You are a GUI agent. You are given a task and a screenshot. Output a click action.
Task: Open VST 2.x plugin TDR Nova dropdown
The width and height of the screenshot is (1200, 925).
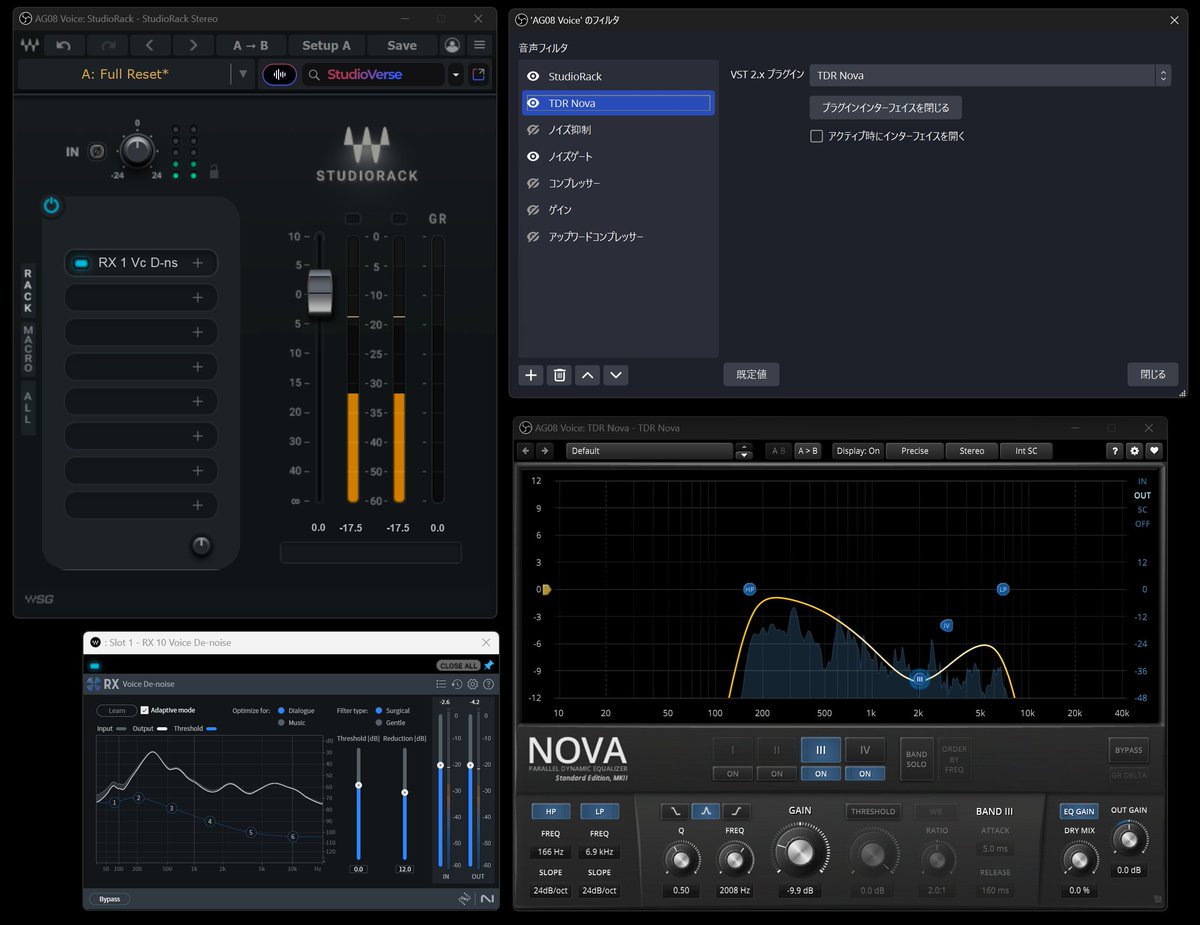click(x=989, y=75)
